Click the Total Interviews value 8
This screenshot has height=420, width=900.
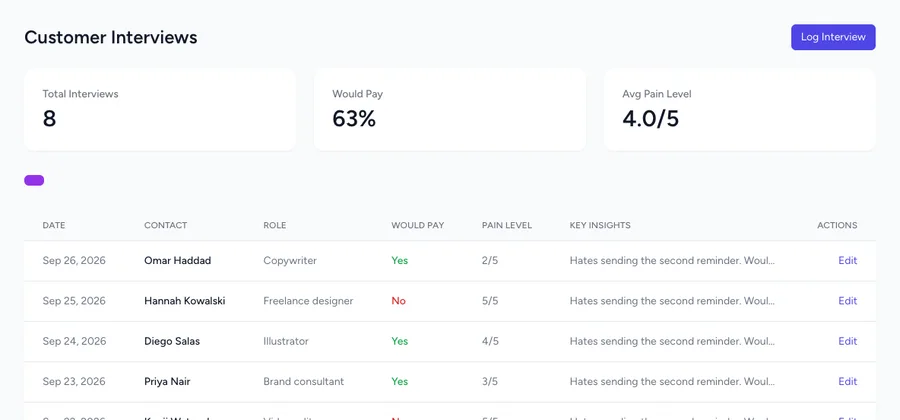49,119
